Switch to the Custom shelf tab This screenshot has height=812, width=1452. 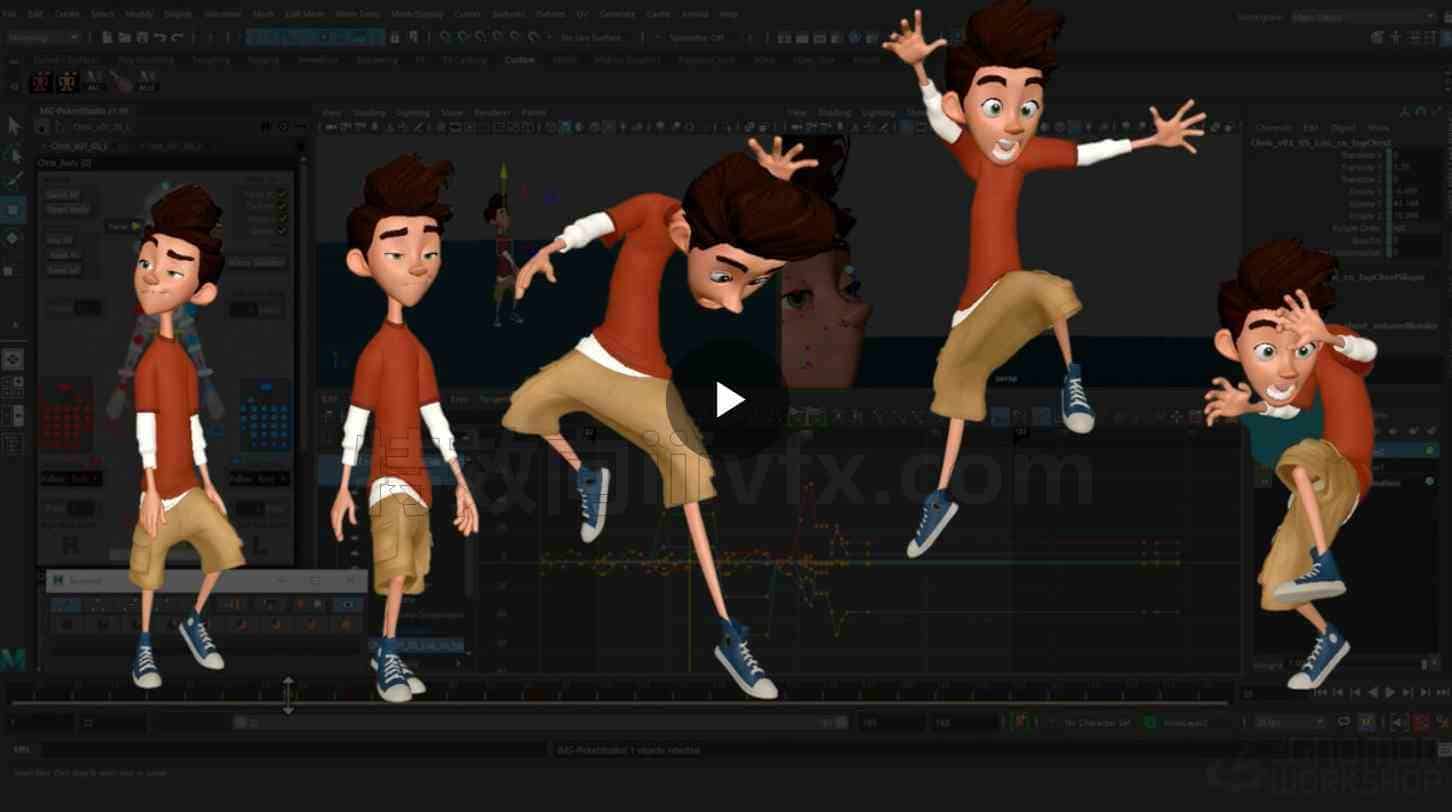pyautogui.click(x=519, y=60)
